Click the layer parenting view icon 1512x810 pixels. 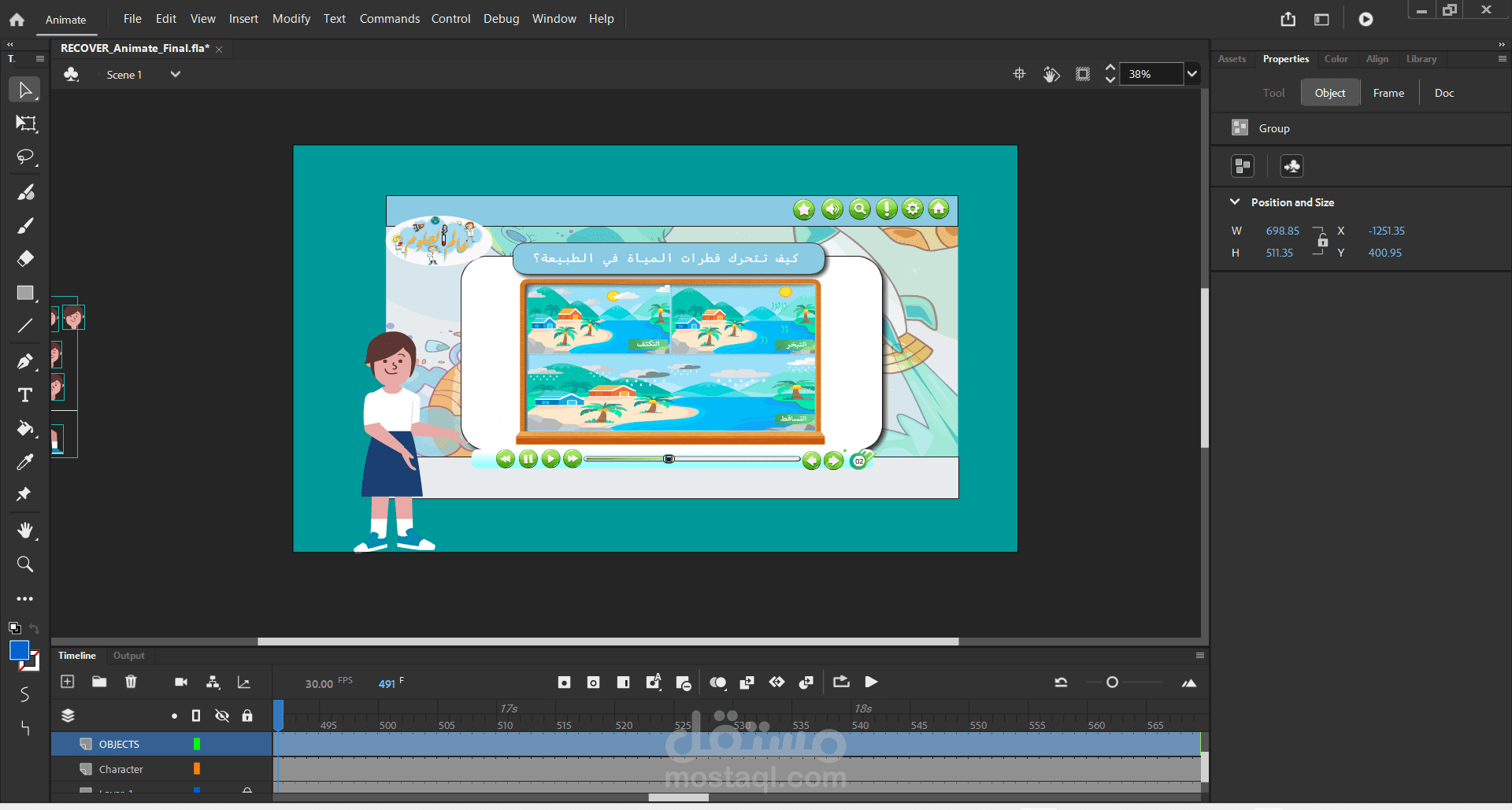click(x=213, y=682)
